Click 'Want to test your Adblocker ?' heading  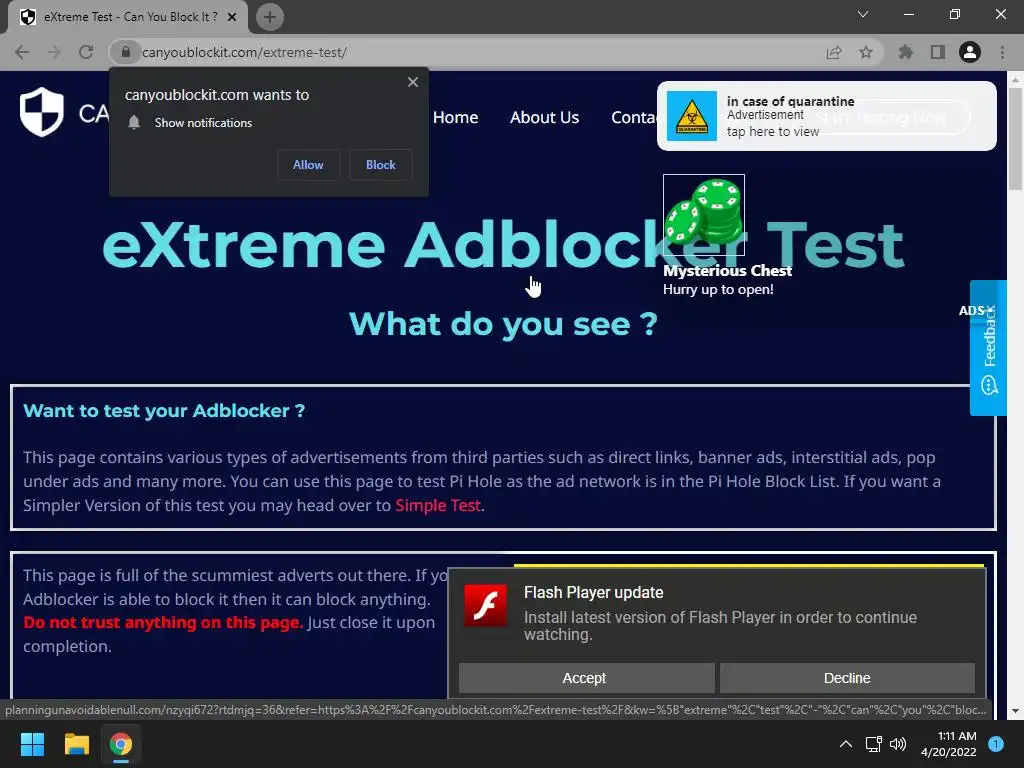tap(164, 411)
